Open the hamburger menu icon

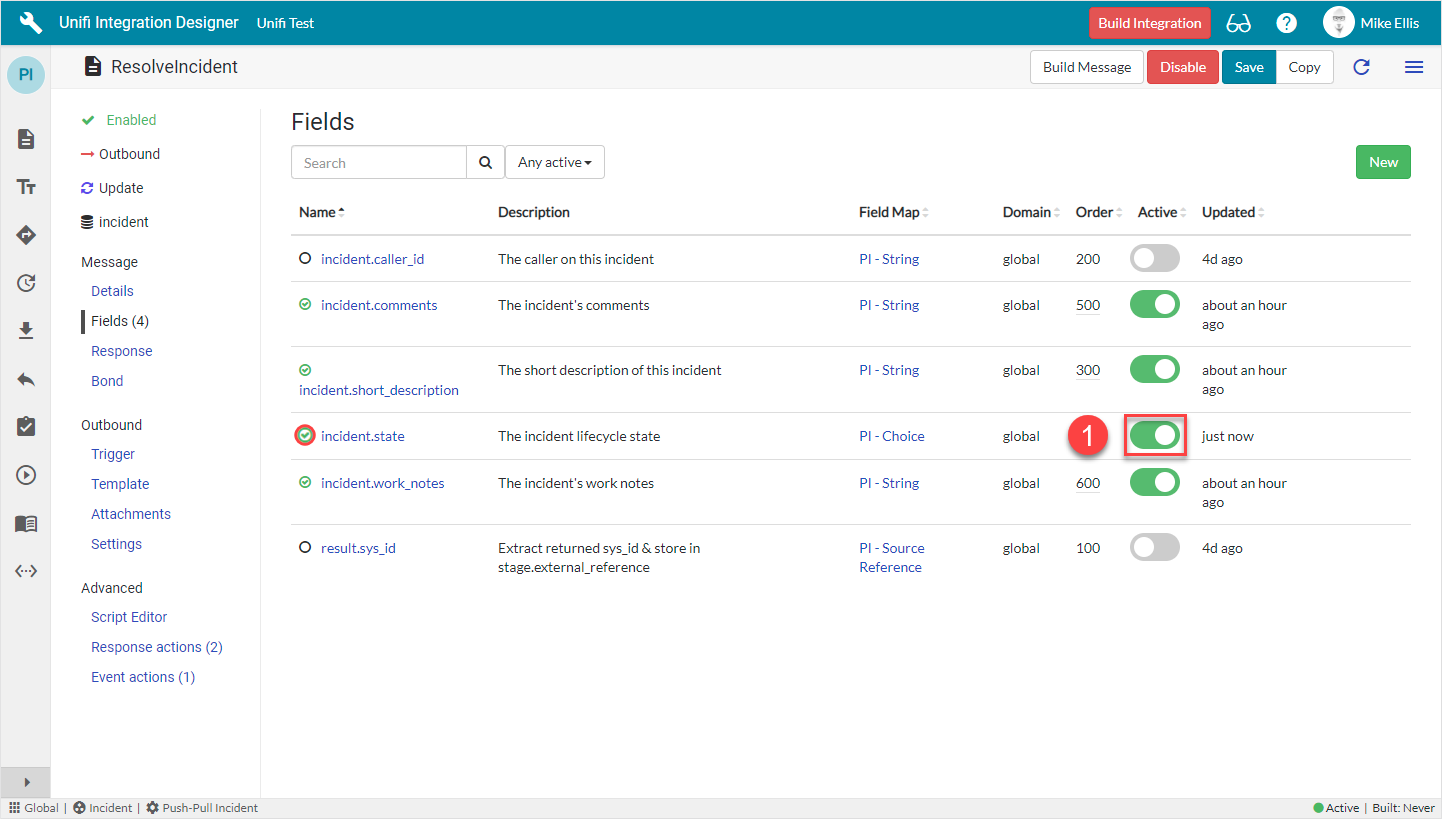tap(1413, 67)
